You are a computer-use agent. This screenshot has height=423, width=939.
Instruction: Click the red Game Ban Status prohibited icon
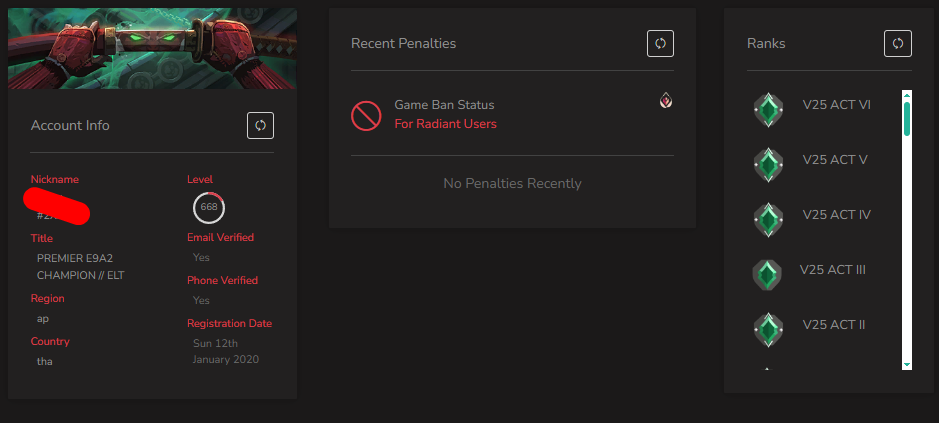[x=366, y=116]
